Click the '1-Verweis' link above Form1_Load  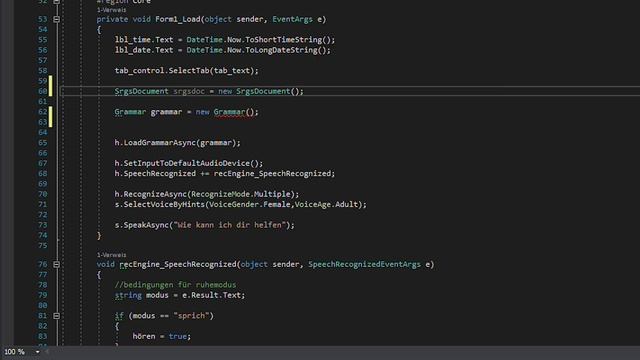111,10
